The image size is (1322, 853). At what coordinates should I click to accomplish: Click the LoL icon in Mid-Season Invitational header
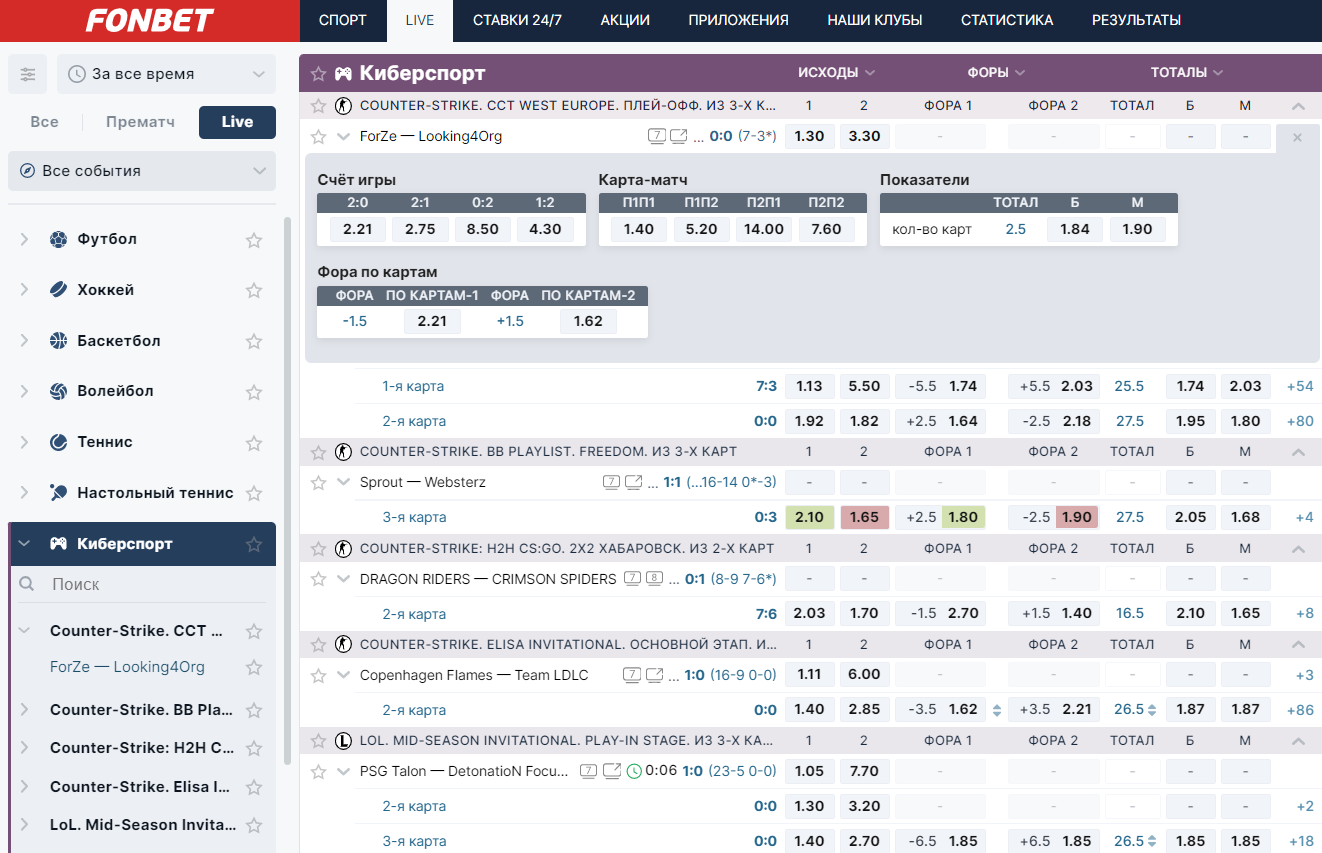[343, 741]
